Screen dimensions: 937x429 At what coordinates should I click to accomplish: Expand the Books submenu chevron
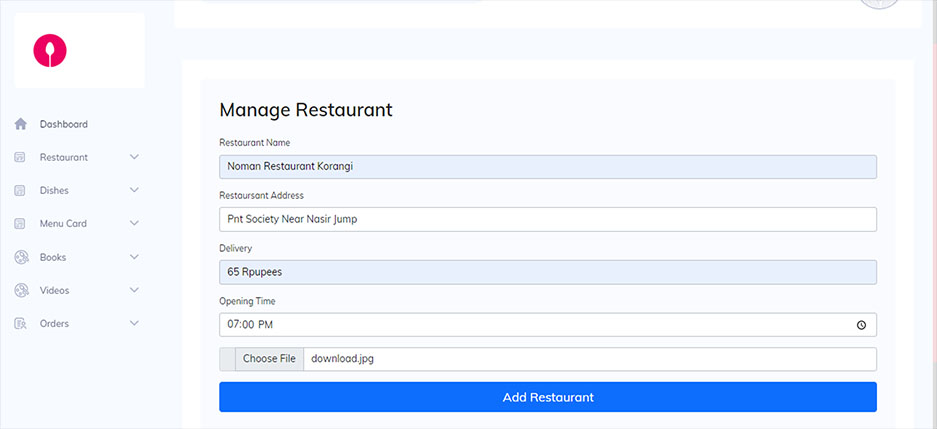(x=134, y=257)
